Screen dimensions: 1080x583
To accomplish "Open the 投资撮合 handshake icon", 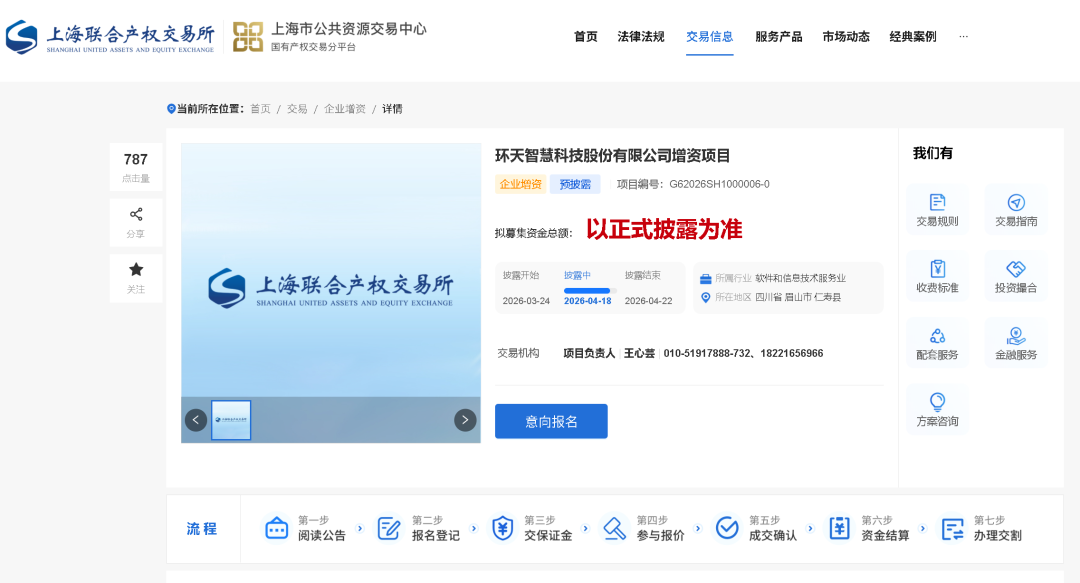I will pos(1016,270).
